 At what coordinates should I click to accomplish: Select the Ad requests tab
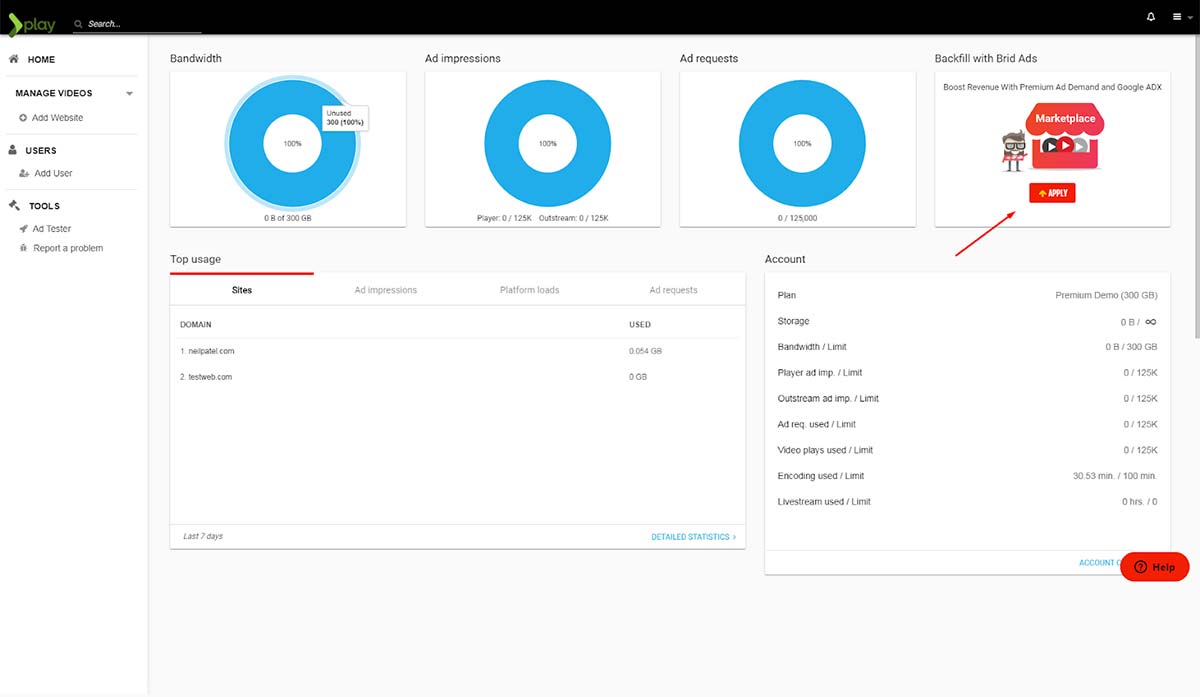point(673,290)
